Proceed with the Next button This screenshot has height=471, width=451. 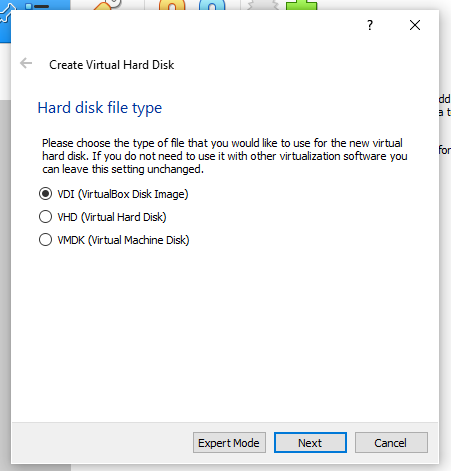point(310,443)
